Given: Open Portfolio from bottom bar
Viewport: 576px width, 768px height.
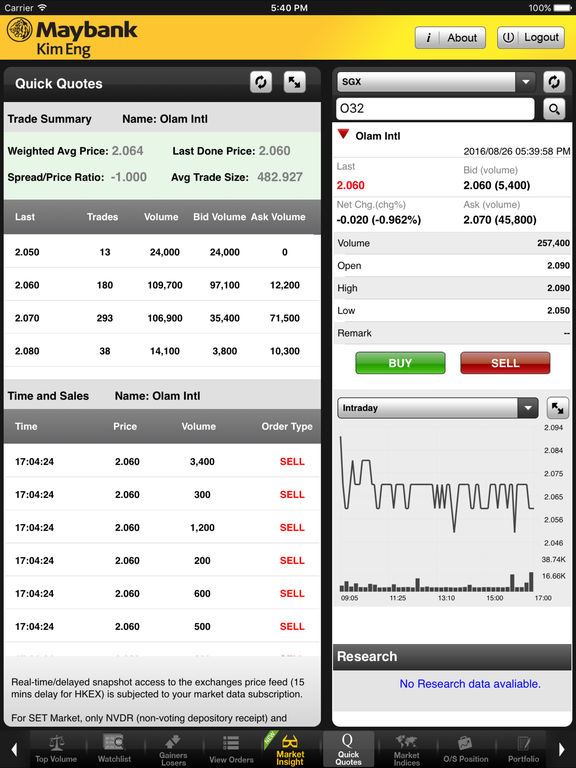Looking at the screenshot, I should (523, 749).
